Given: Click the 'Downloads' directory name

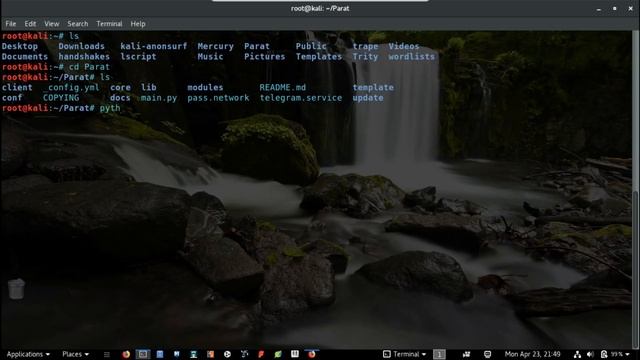Looking at the screenshot, I should point(81,46).
